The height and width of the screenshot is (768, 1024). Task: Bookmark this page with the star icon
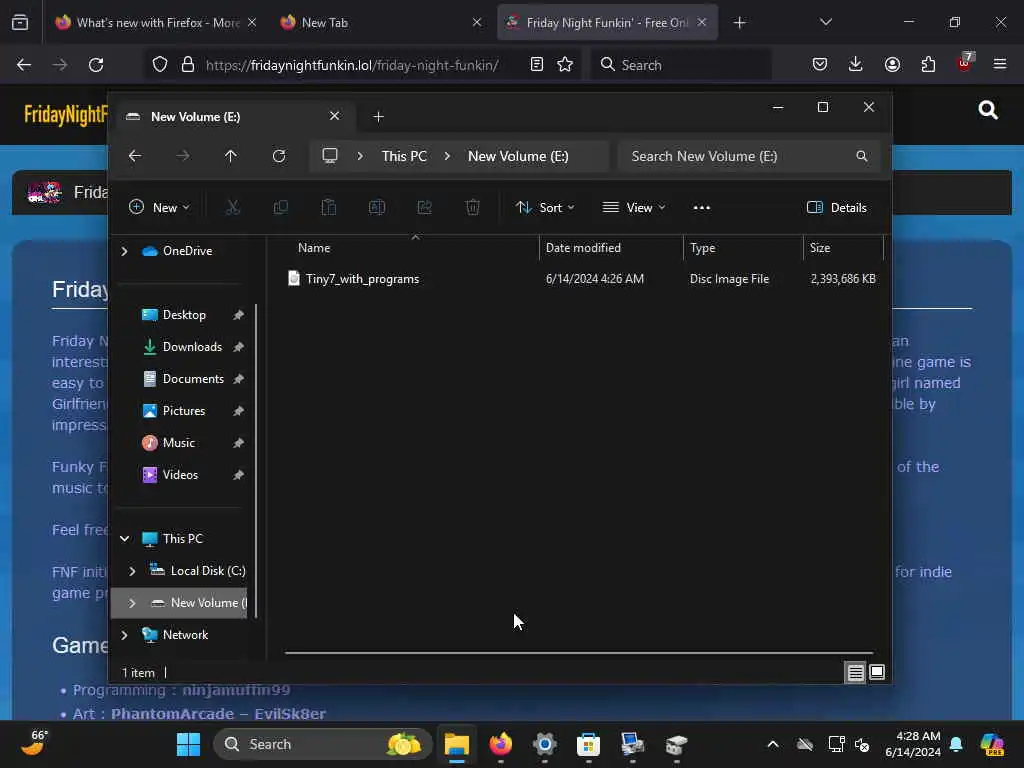point(566,65)
